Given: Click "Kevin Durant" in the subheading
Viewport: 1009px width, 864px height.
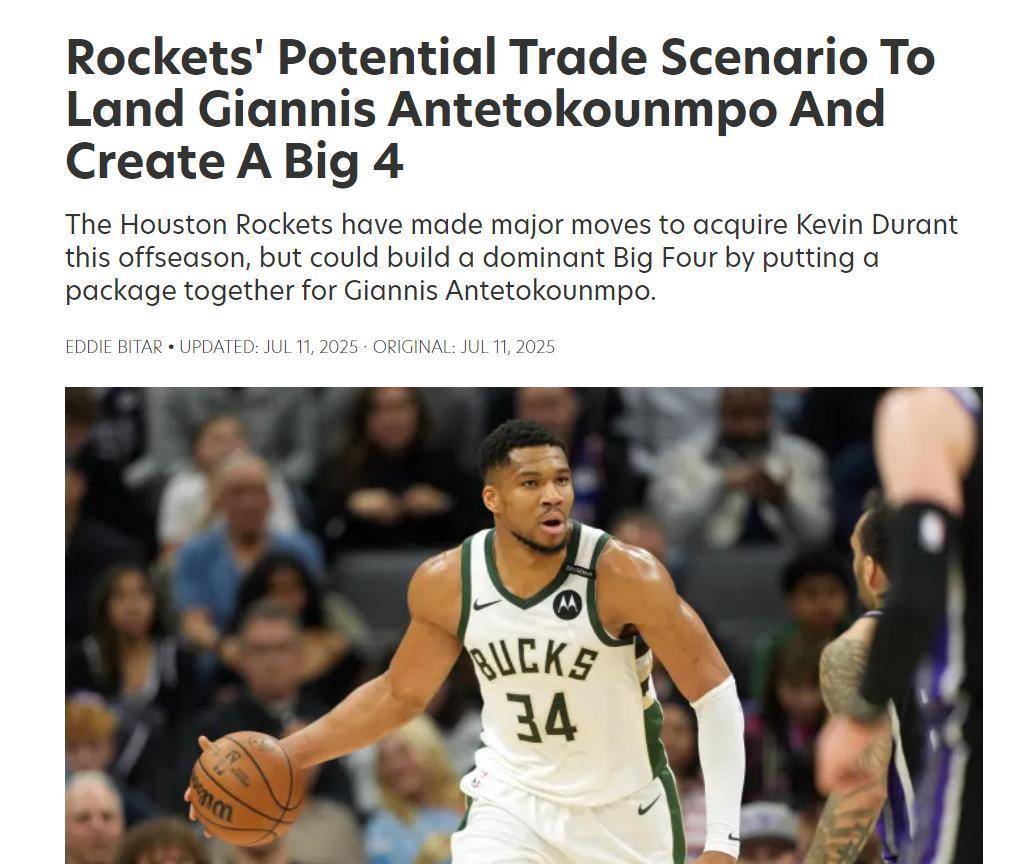Looking at the screenshot, I should [x=876, y=225].
